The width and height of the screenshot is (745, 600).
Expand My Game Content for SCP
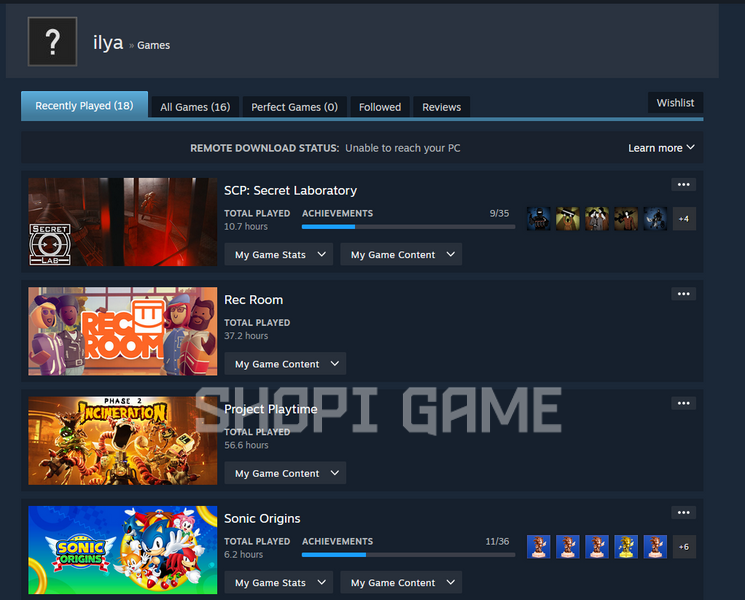click(401, 254)
